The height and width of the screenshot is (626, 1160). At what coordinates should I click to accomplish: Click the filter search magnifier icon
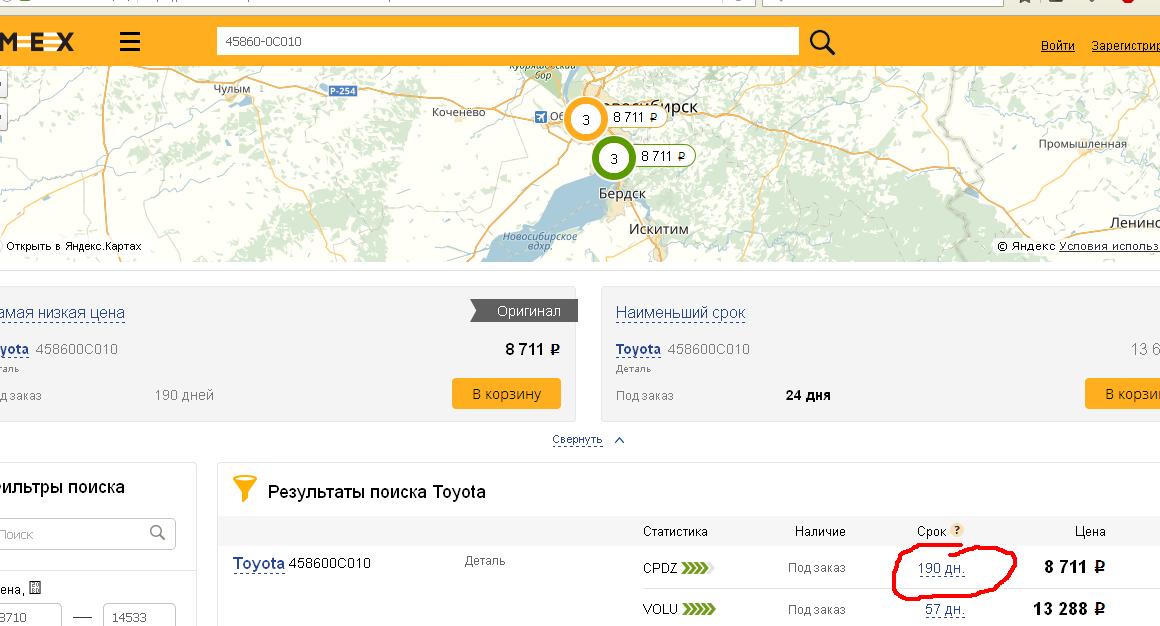(x=157, y=533)
